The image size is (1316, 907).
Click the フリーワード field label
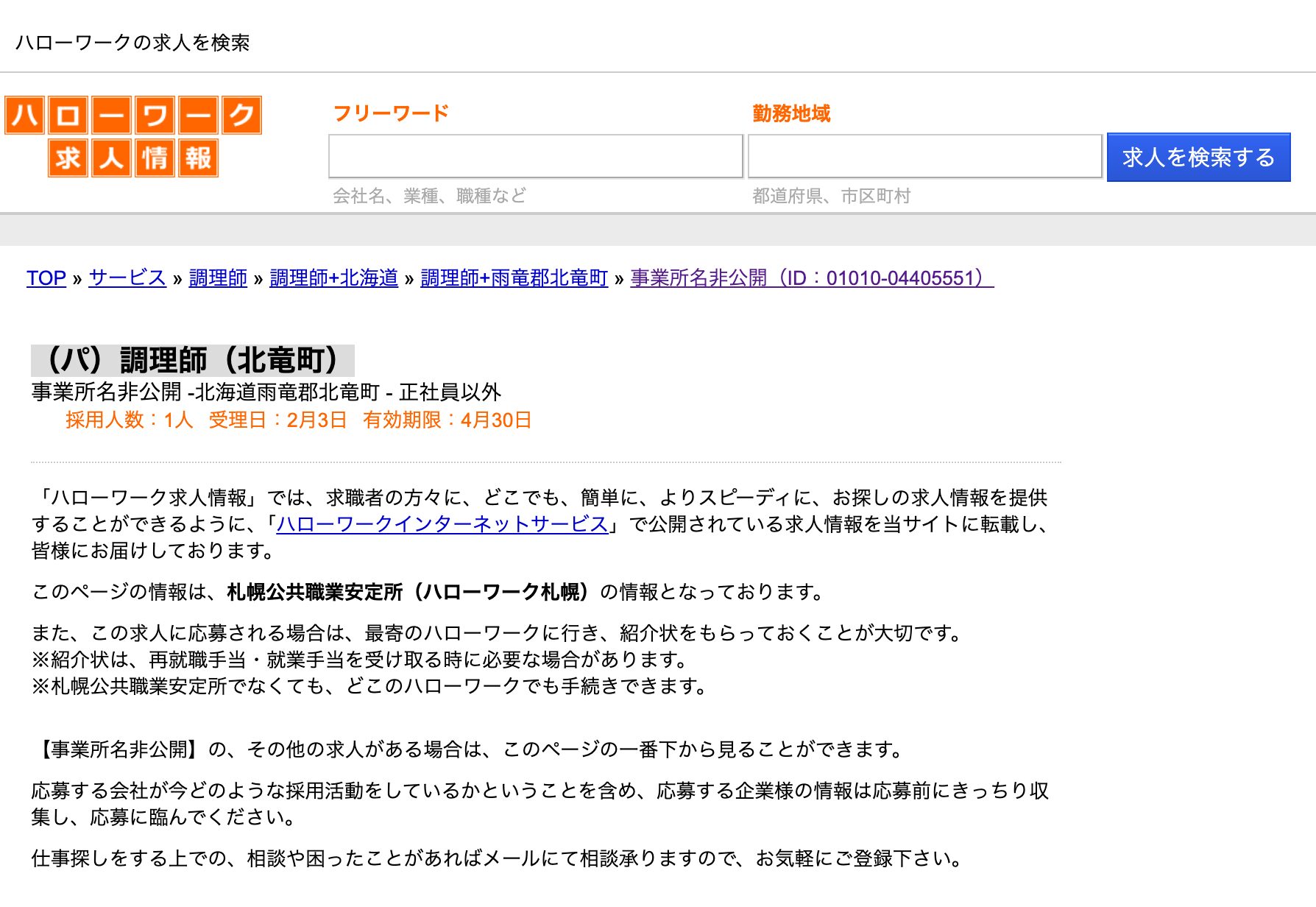coord(390,112)
